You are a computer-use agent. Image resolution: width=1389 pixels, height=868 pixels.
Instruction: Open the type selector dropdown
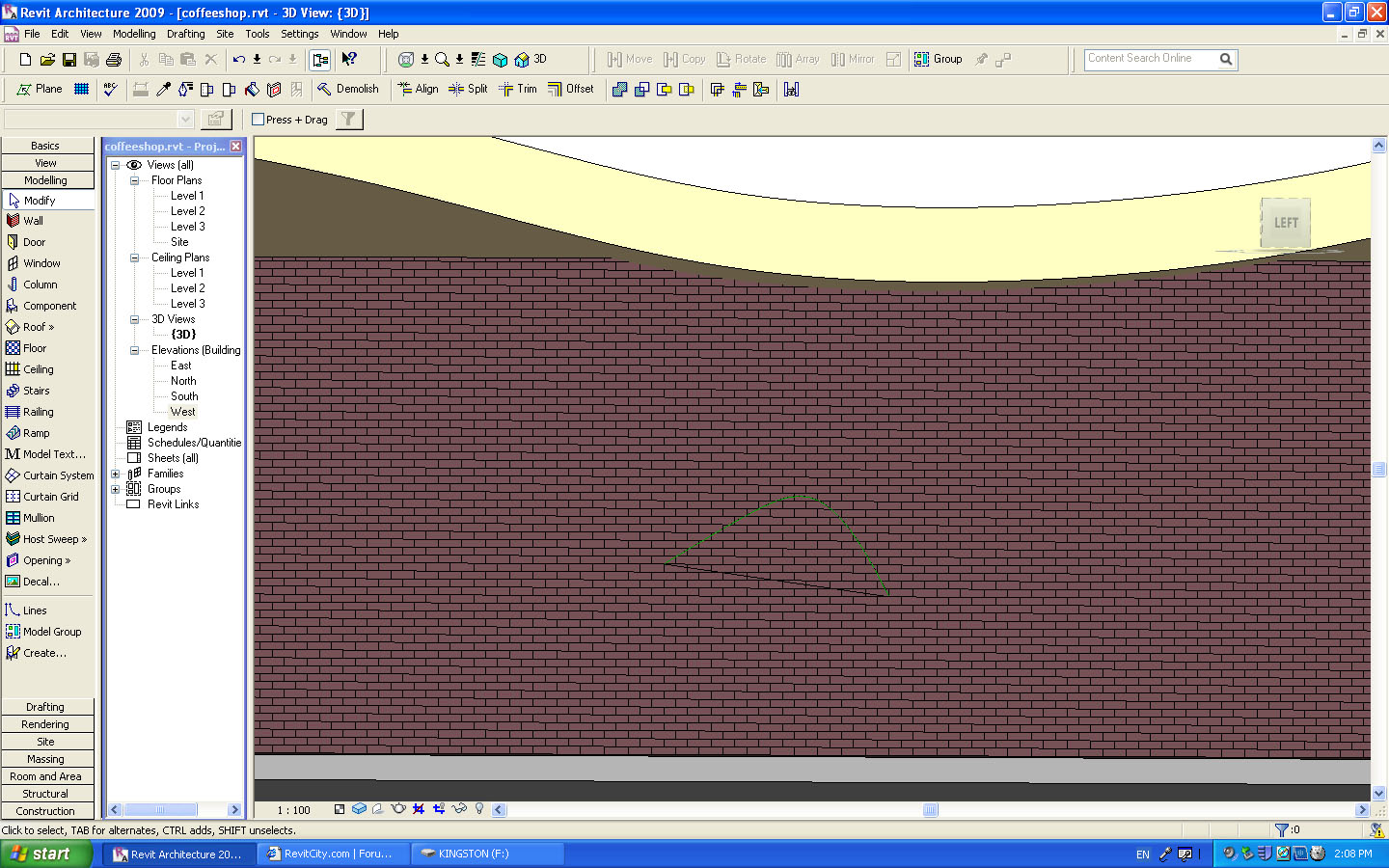point(185,119)
